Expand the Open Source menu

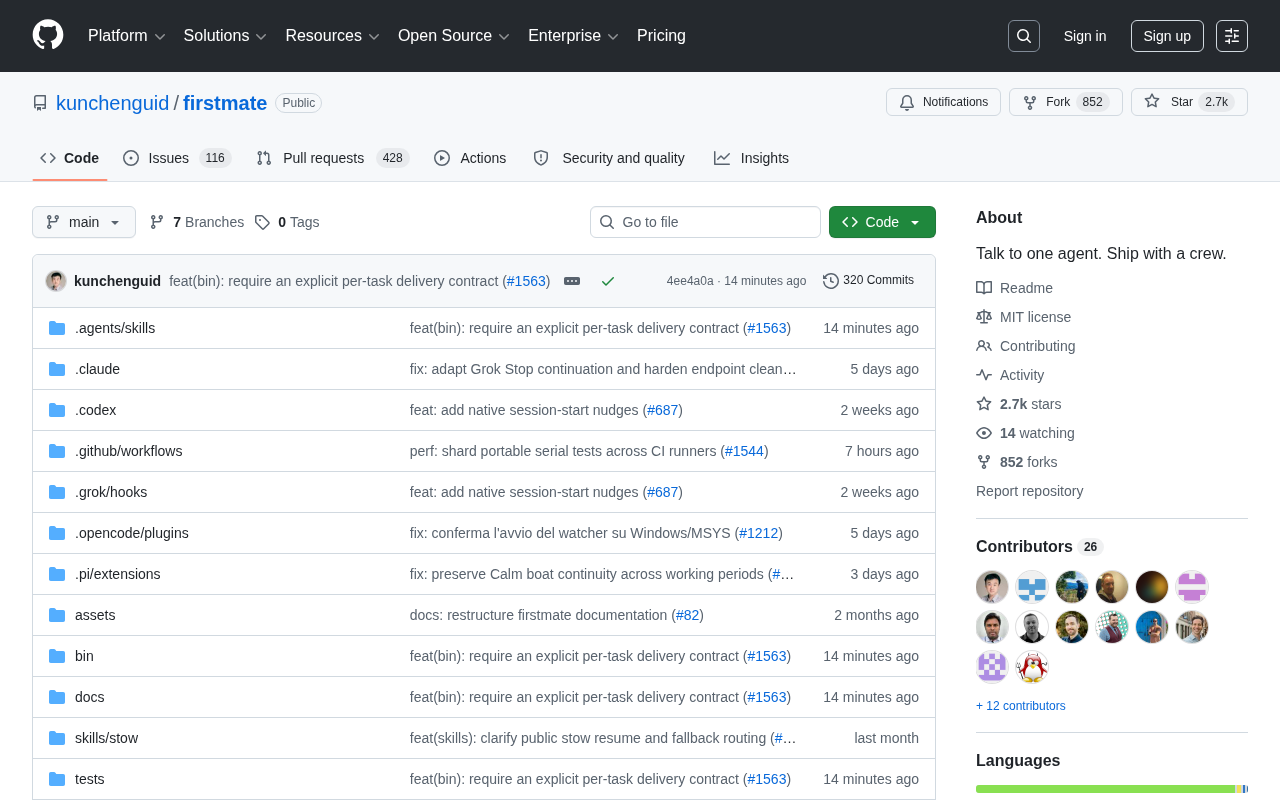(x=454, y=36)
